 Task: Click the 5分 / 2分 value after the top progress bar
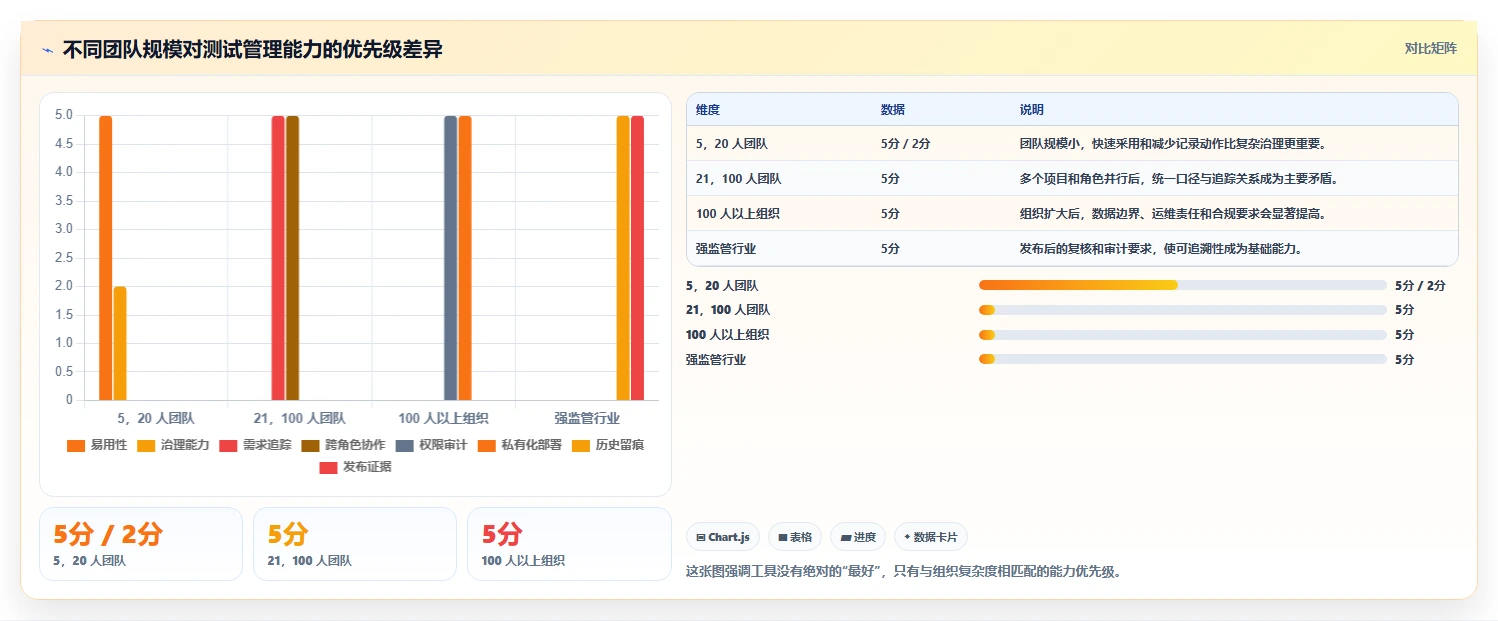point(1420,285)
